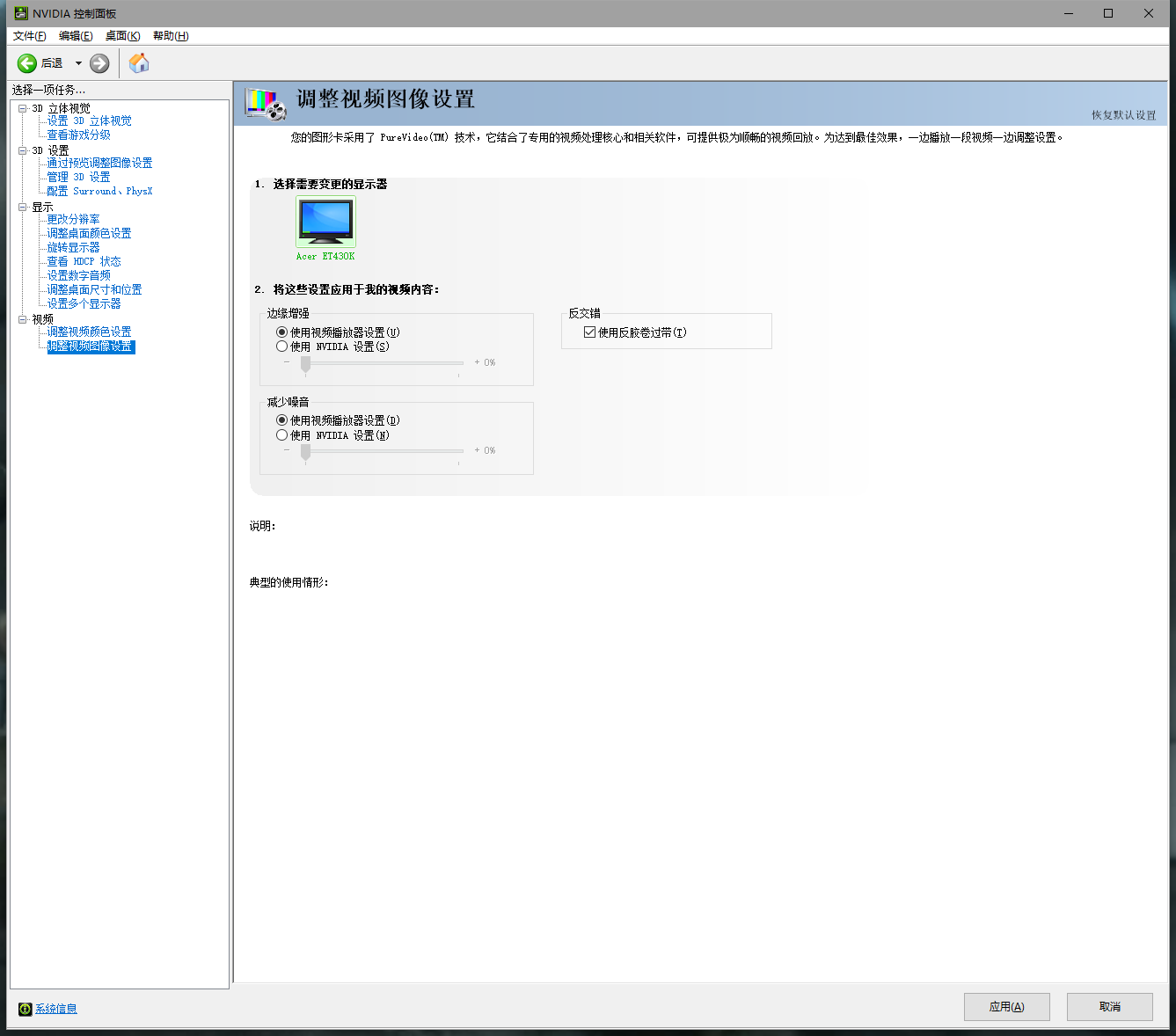The width and height of the screenshot is (1176, 1036).
Task: Open the 文件(F) menu
Action: pos(29,36)
